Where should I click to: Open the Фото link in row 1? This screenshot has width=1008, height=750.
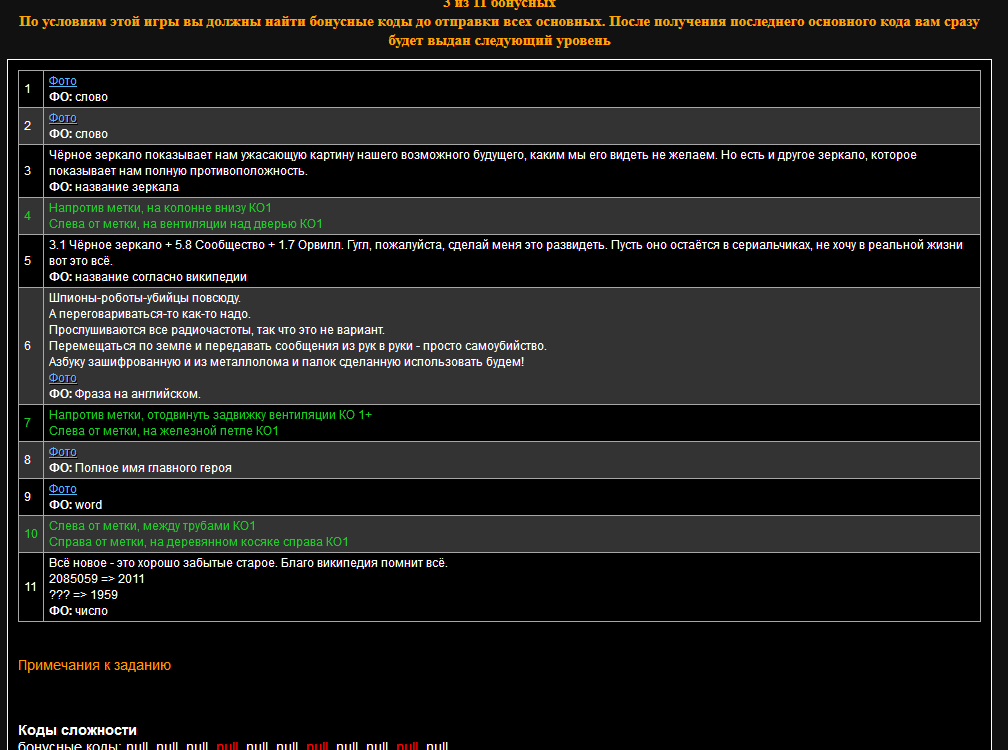[62, 81]
